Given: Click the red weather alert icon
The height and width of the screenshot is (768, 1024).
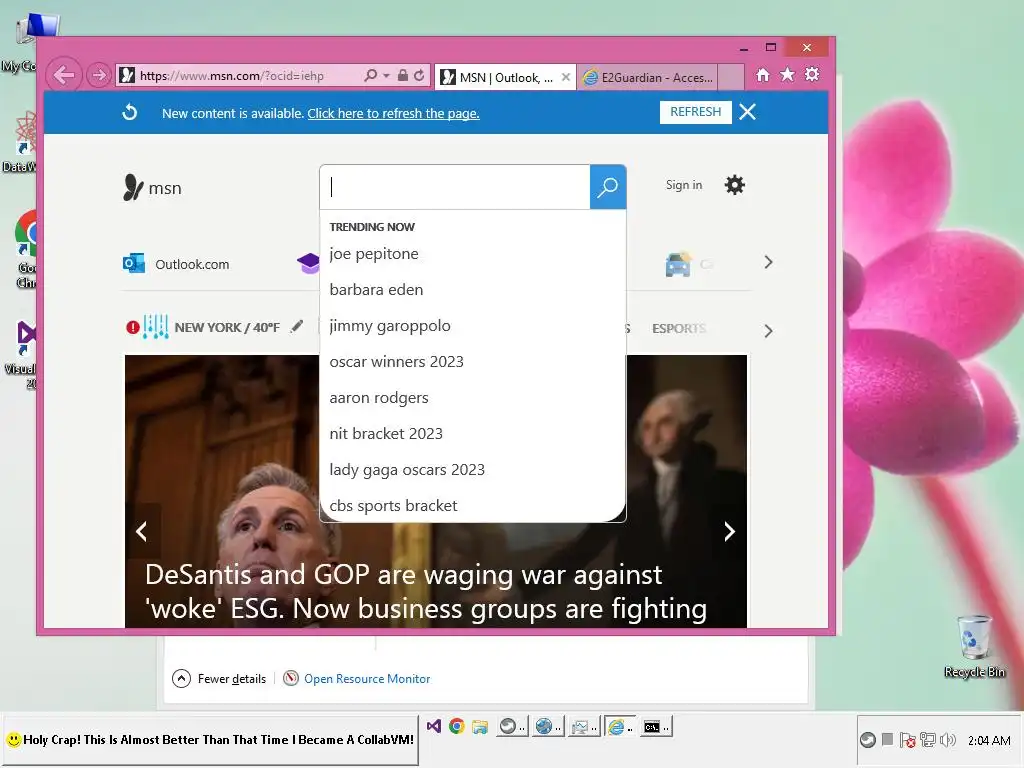Looking at the screenshot, I should pos(133,327).
